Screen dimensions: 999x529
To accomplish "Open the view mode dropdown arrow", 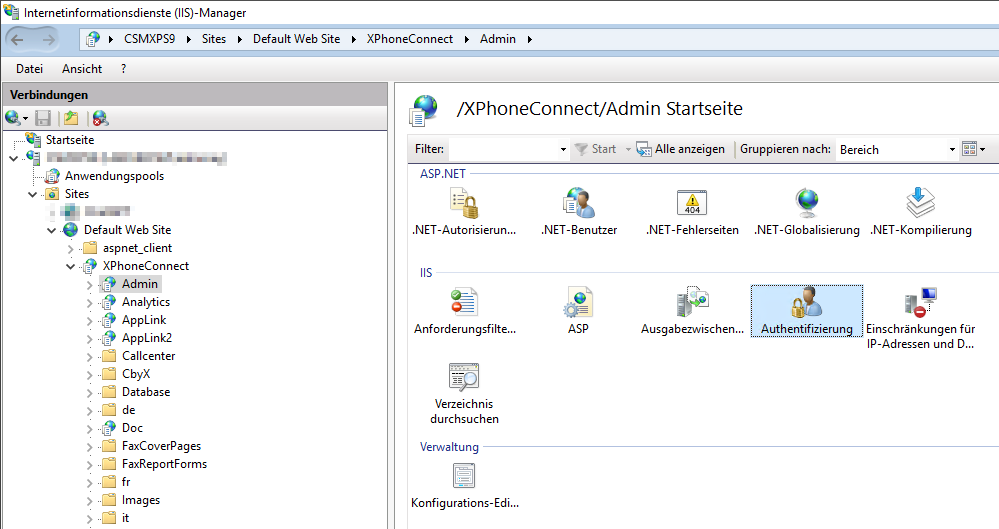I will pos(982,150).
